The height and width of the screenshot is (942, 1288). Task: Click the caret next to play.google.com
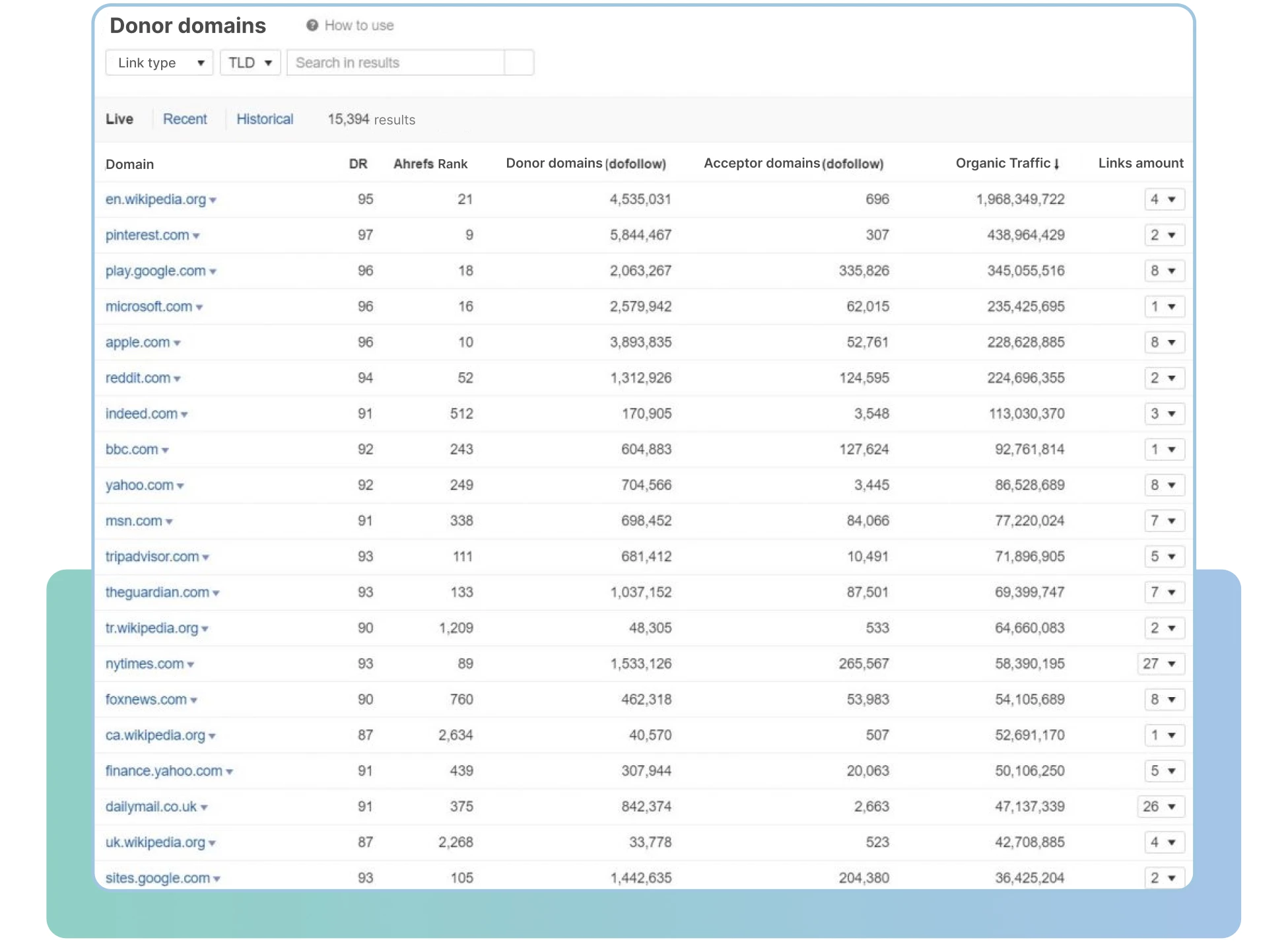[213, 272]
